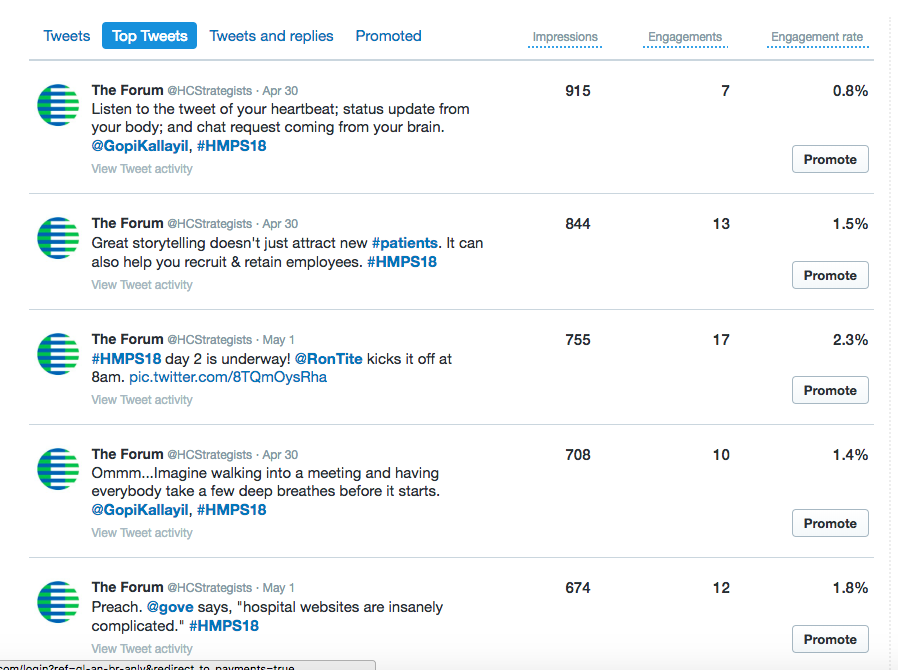Click The Forum name on heartbeat tweet

click(x=127, y=90)
